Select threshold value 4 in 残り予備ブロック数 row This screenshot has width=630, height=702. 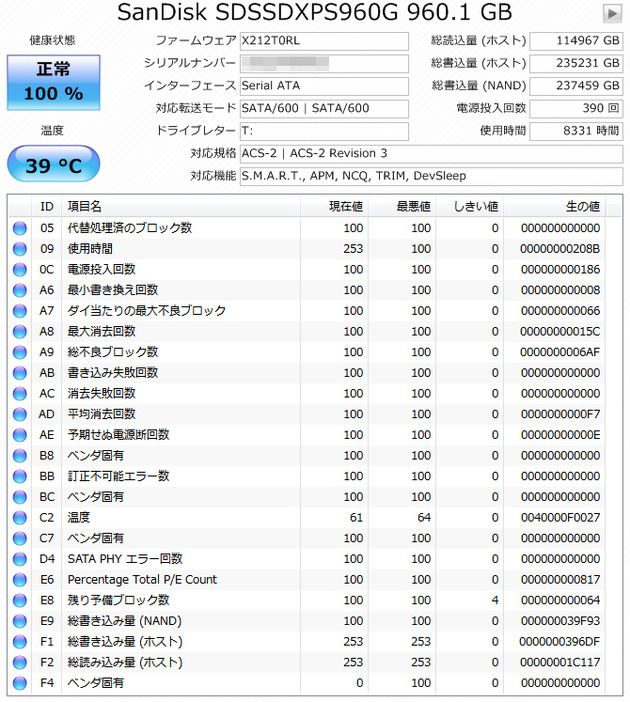[x=495, y=600]
